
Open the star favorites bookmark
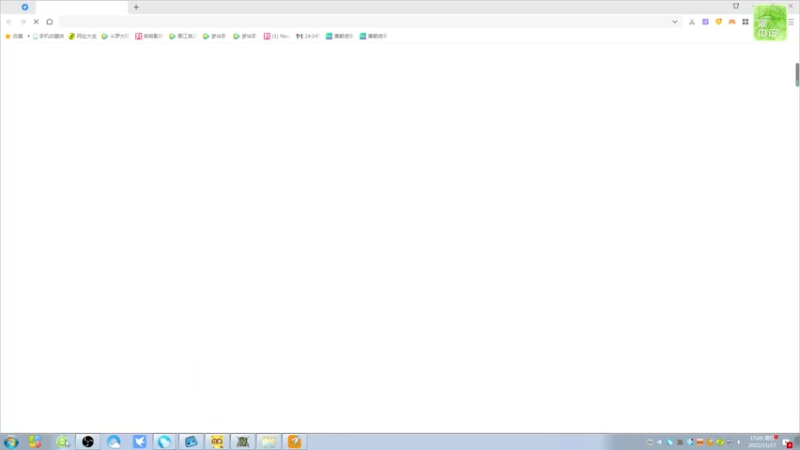point(14,36)
